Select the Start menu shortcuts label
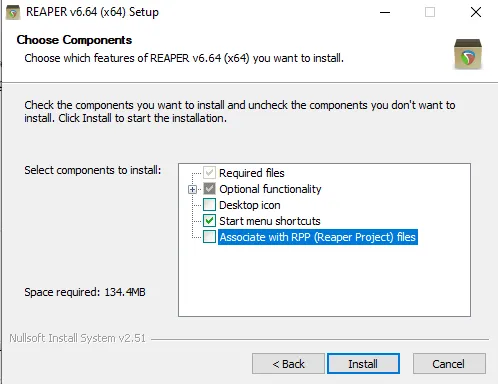 click(270, 221)
